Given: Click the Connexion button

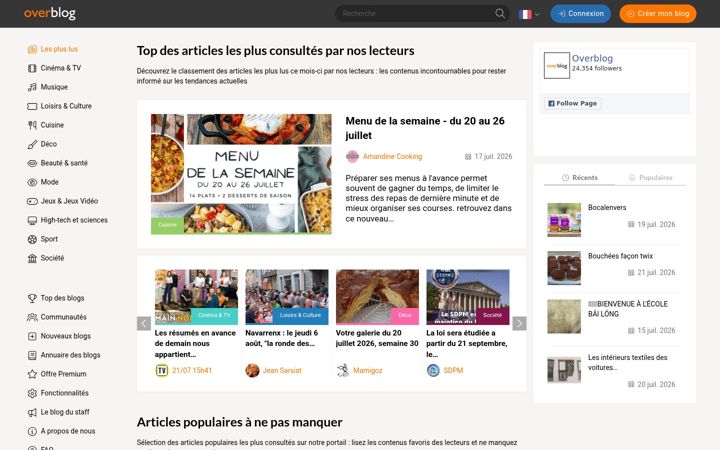Looking at the screenshot, I should [x=580, y=14].
